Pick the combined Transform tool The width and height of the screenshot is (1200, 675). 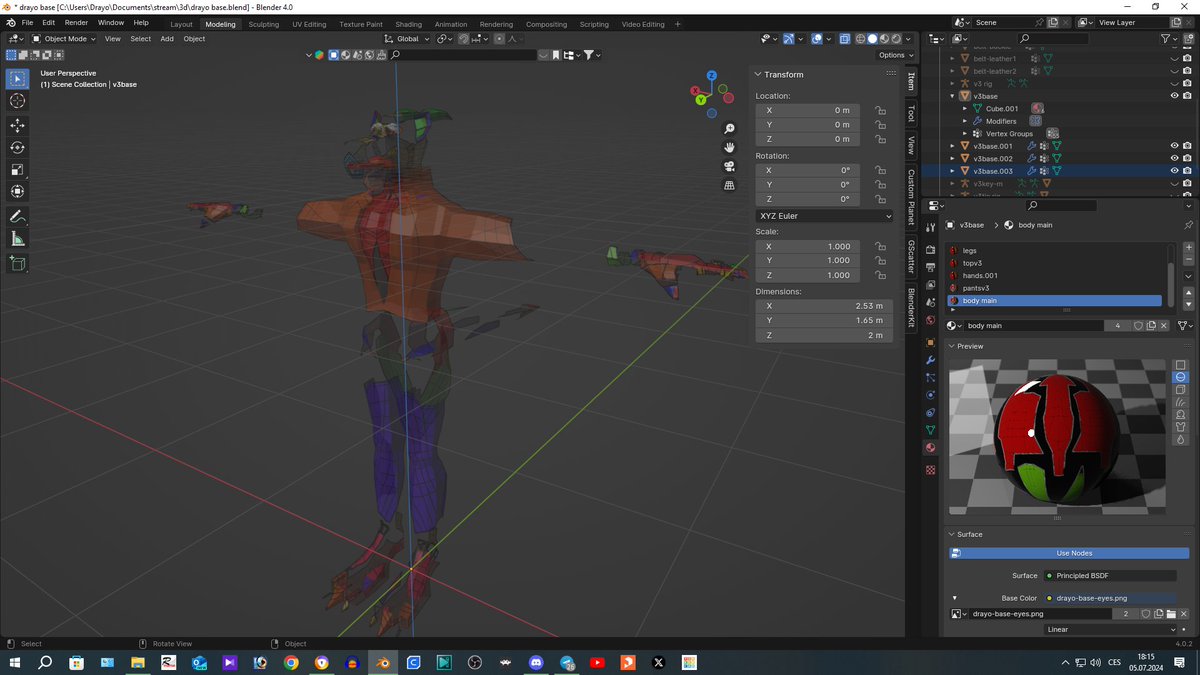click(x=17, y=191)
